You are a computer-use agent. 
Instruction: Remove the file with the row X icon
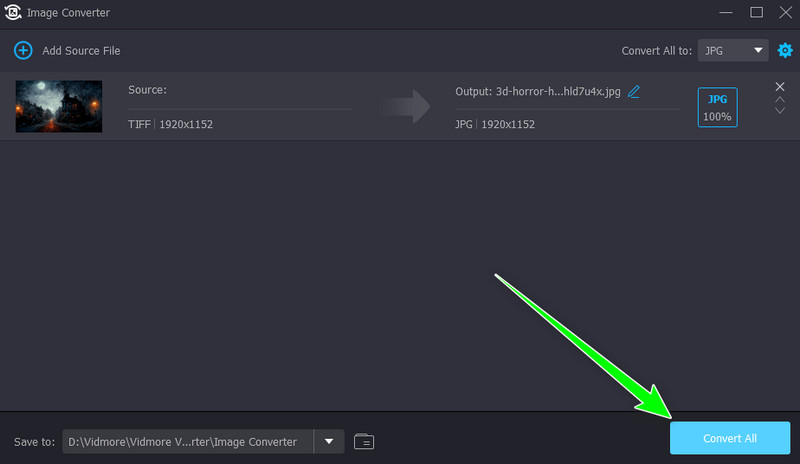tap(780, 87)
